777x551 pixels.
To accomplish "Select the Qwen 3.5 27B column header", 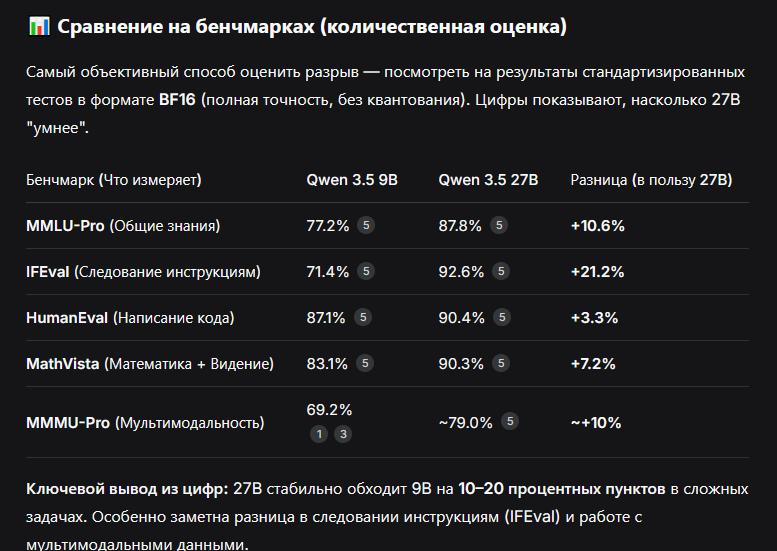I will click(488, 180).
